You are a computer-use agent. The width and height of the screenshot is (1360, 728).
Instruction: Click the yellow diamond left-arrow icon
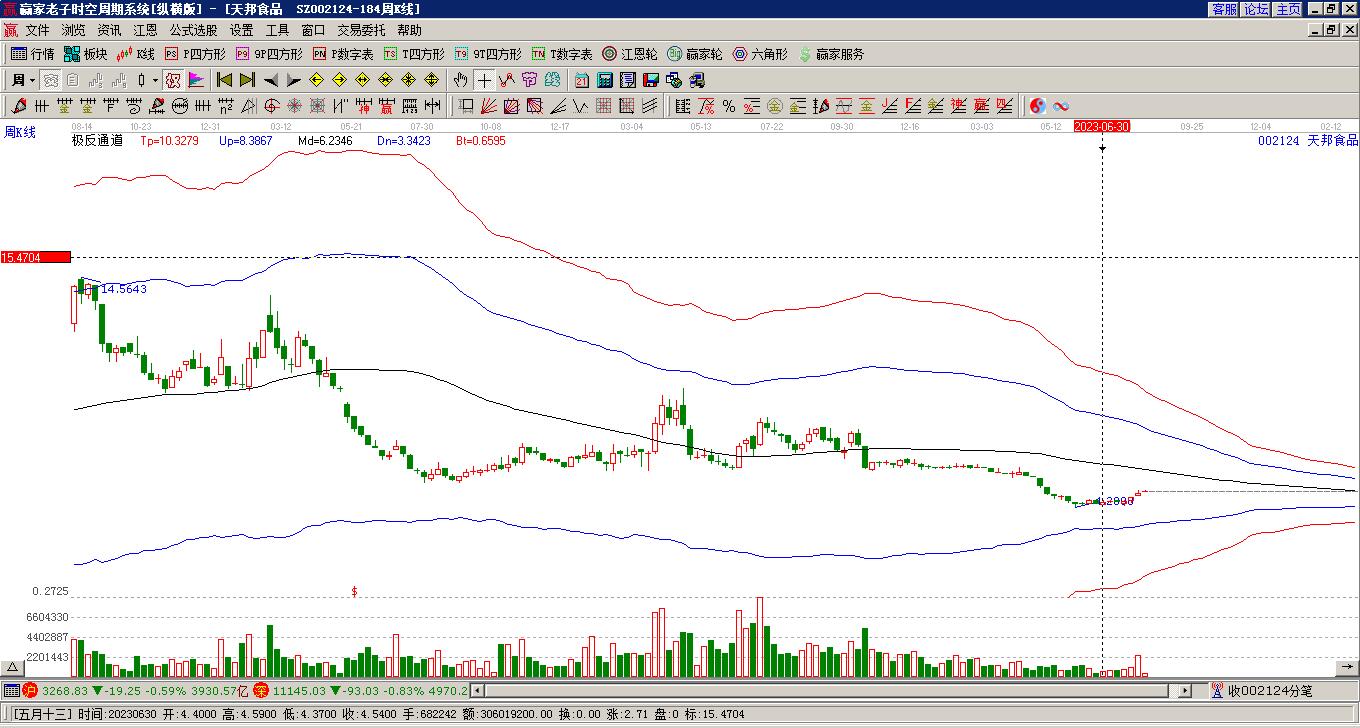(316, 80)
